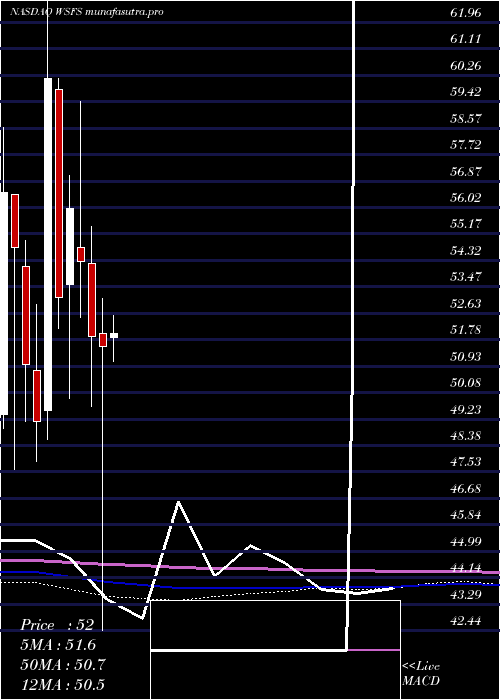
Task: Click the 56.02 price axis label
Action: click(466, 198)
